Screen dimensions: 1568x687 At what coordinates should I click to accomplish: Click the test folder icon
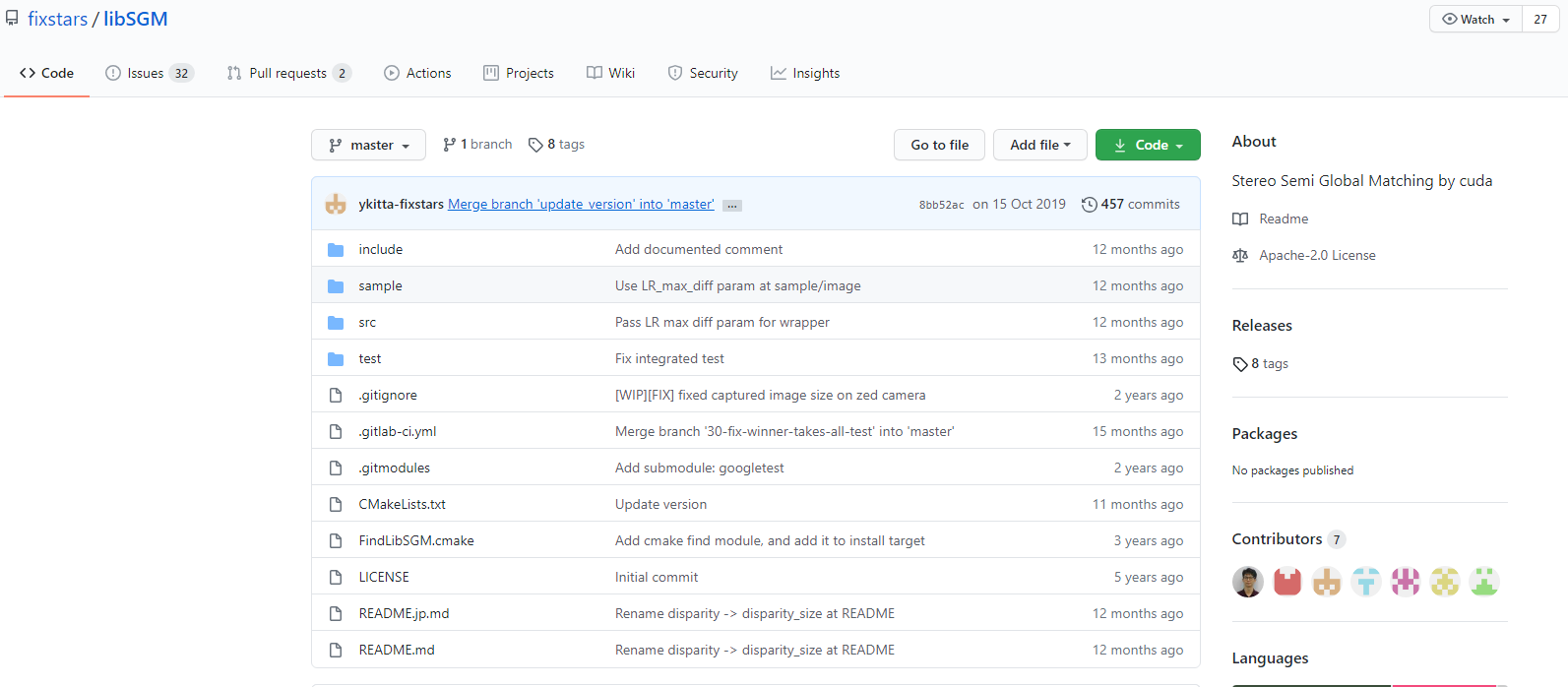coord(336,359)
